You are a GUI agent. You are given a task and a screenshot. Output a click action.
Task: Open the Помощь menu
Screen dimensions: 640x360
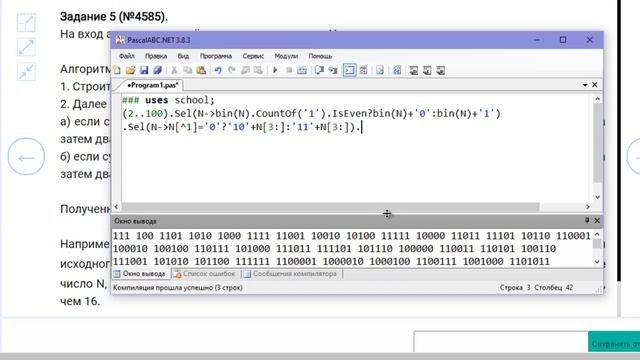click(320, 56)
